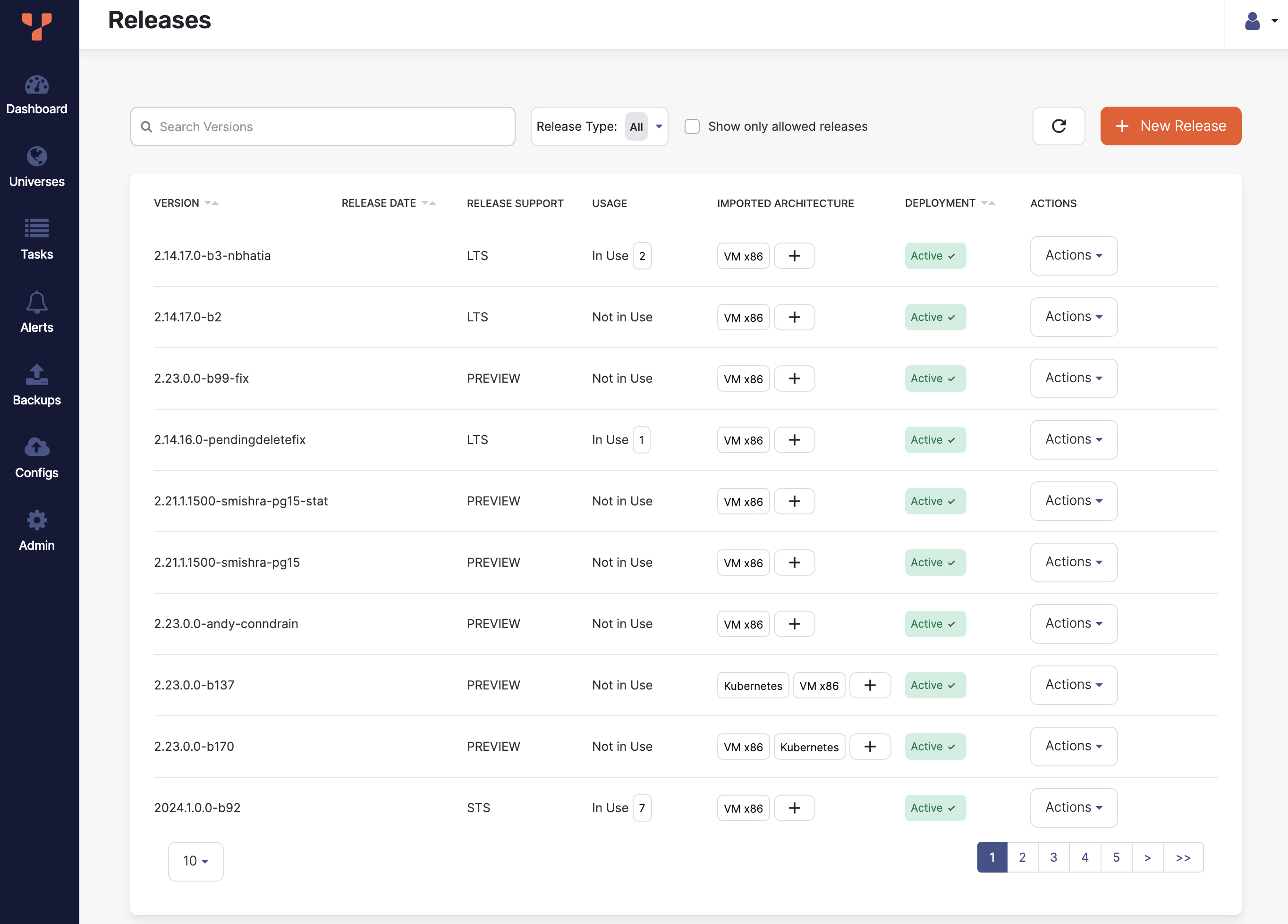Screen dimensions: 1288x924
Task: Open the Tasks list icon
Action: tap(37, 229)
